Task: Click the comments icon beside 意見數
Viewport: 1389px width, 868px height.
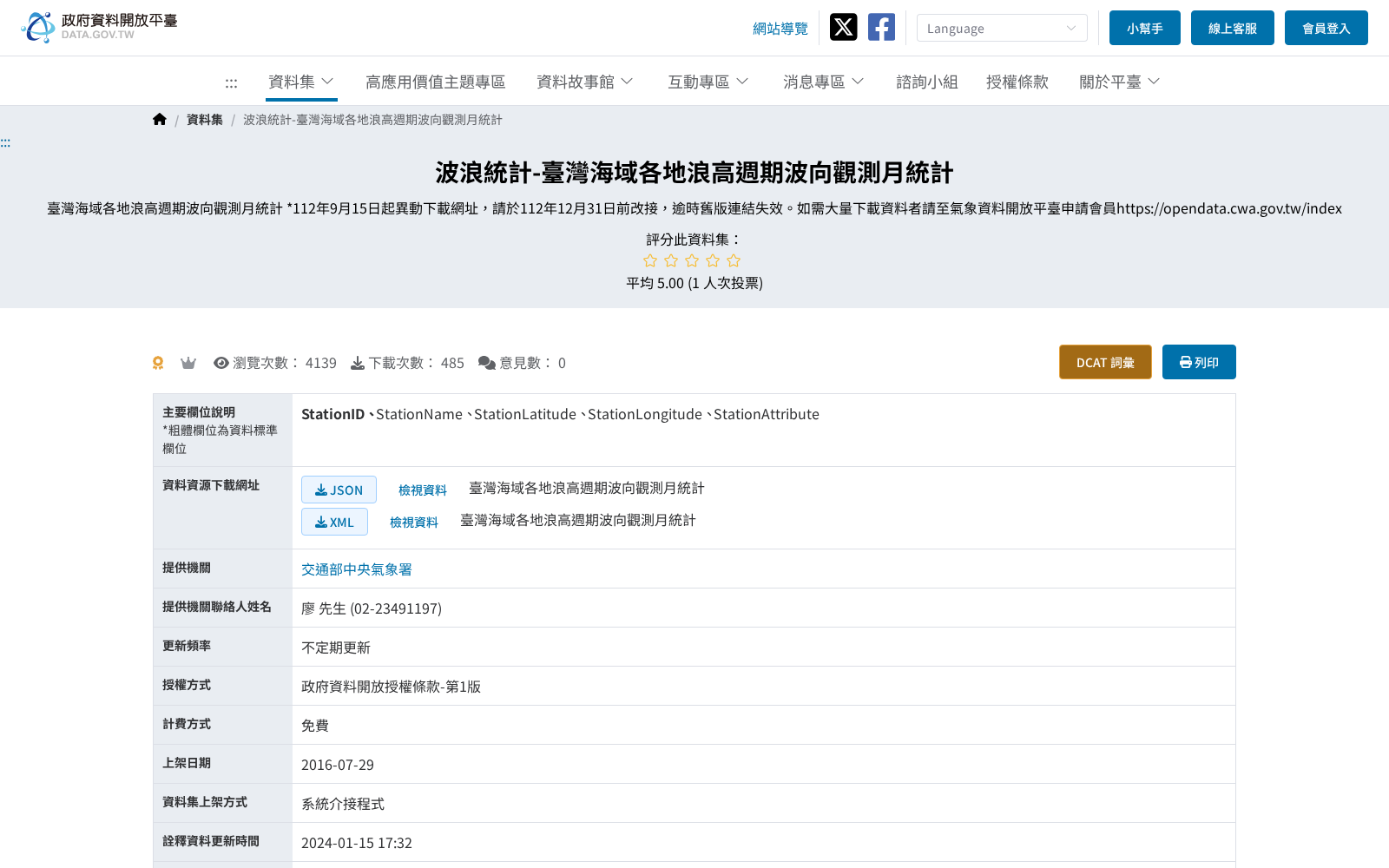Action: 487,363
